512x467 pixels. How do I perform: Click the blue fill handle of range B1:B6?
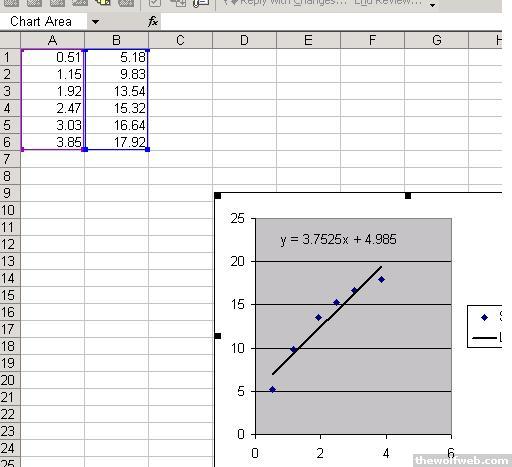[148, 150]
